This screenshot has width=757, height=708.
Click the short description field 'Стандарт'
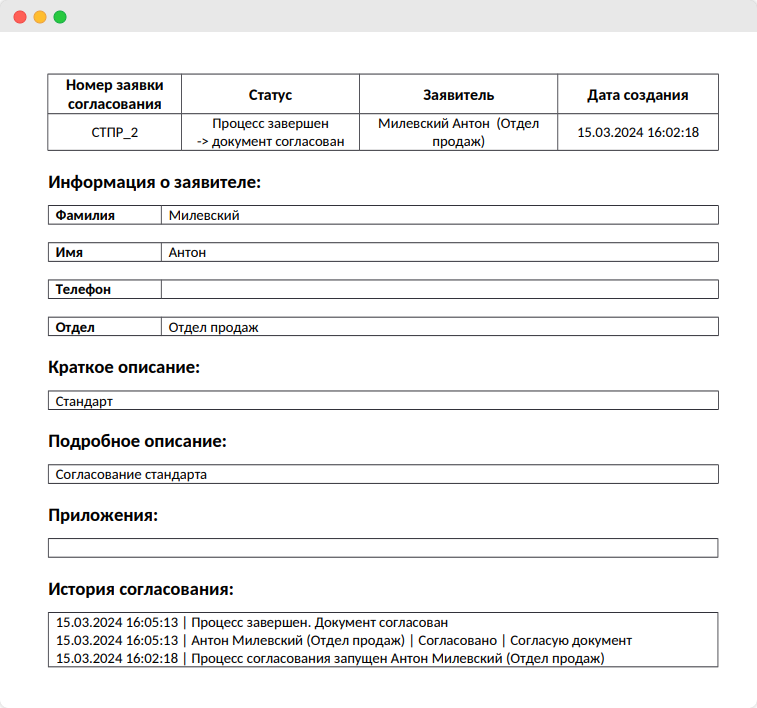[x=383, y=401]
